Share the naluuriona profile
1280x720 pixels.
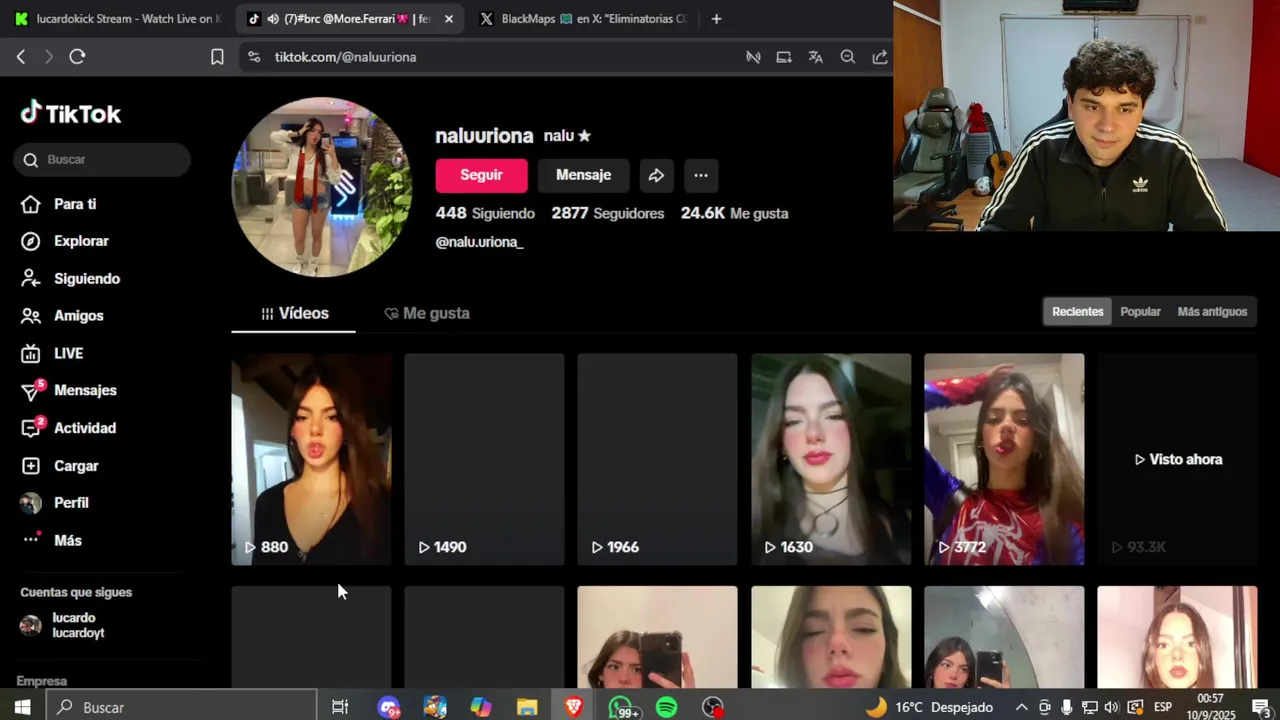click(x=656, y=175)
